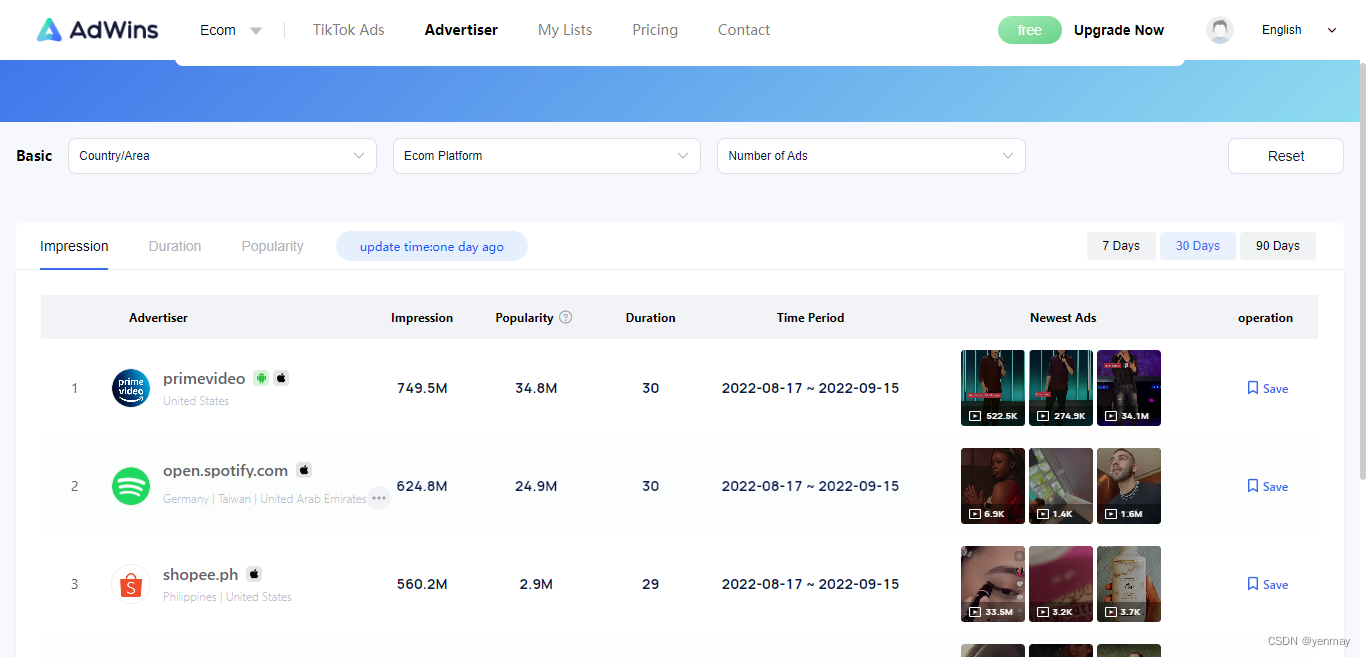Click the 2.9M popularity value
Image resolution: width=1366 pixels, height=657 pixels.
(536, 584)
